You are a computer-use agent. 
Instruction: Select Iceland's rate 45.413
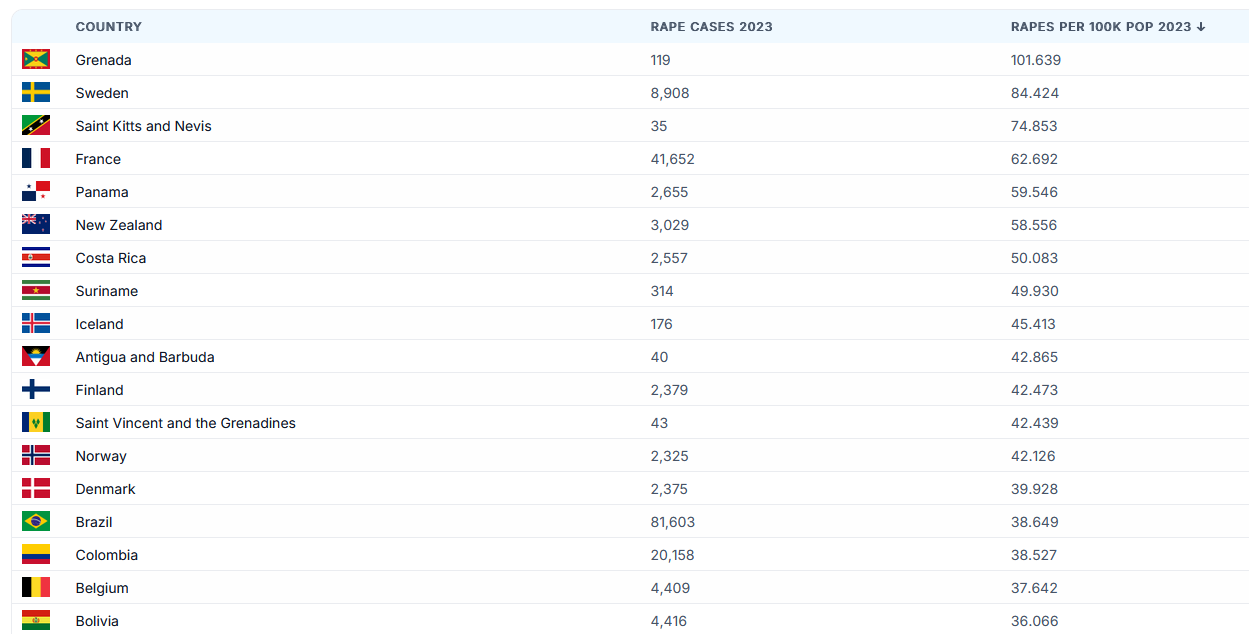click(1034, 324)
